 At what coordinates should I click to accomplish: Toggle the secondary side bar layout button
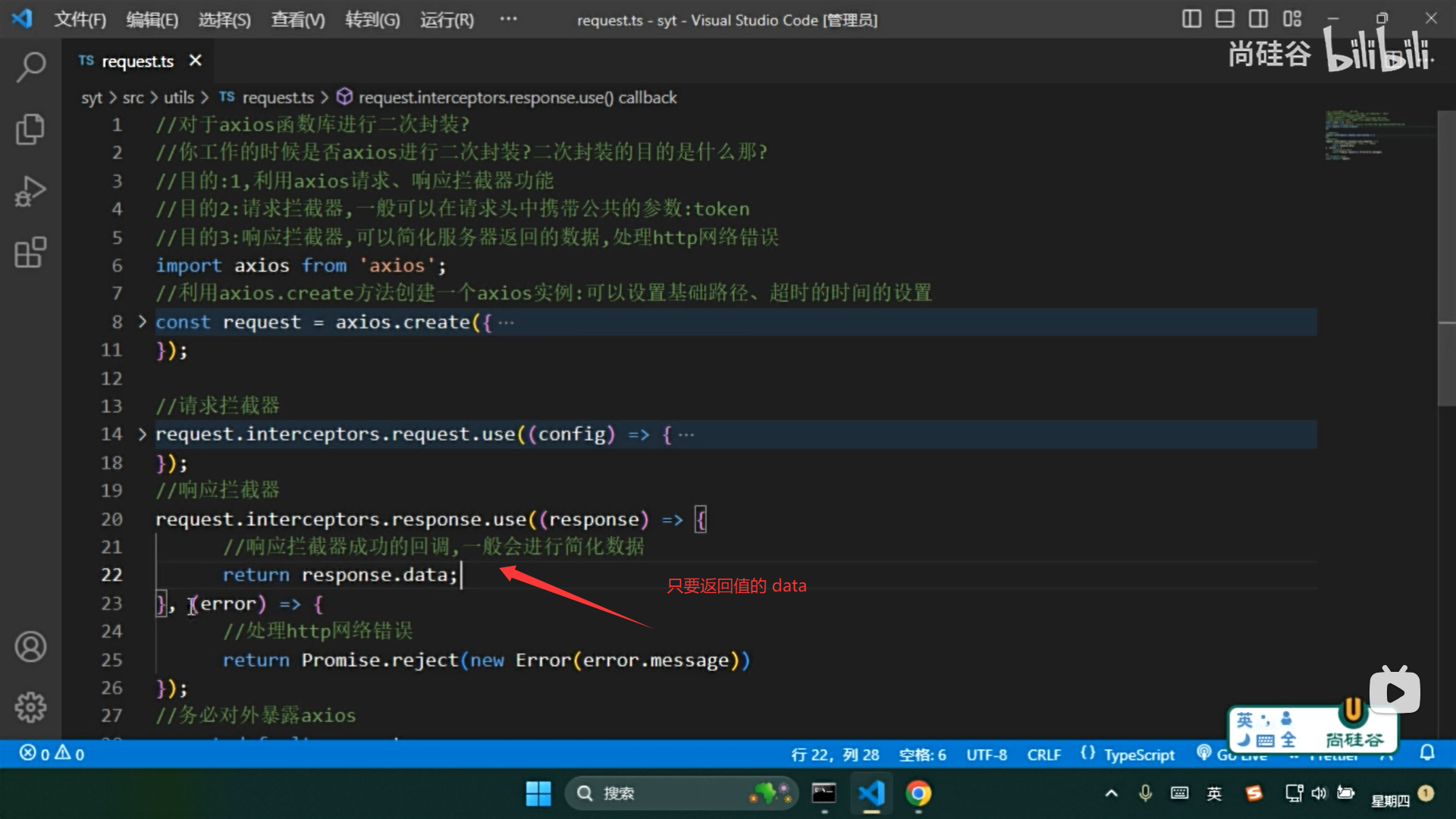(1258, 19)
